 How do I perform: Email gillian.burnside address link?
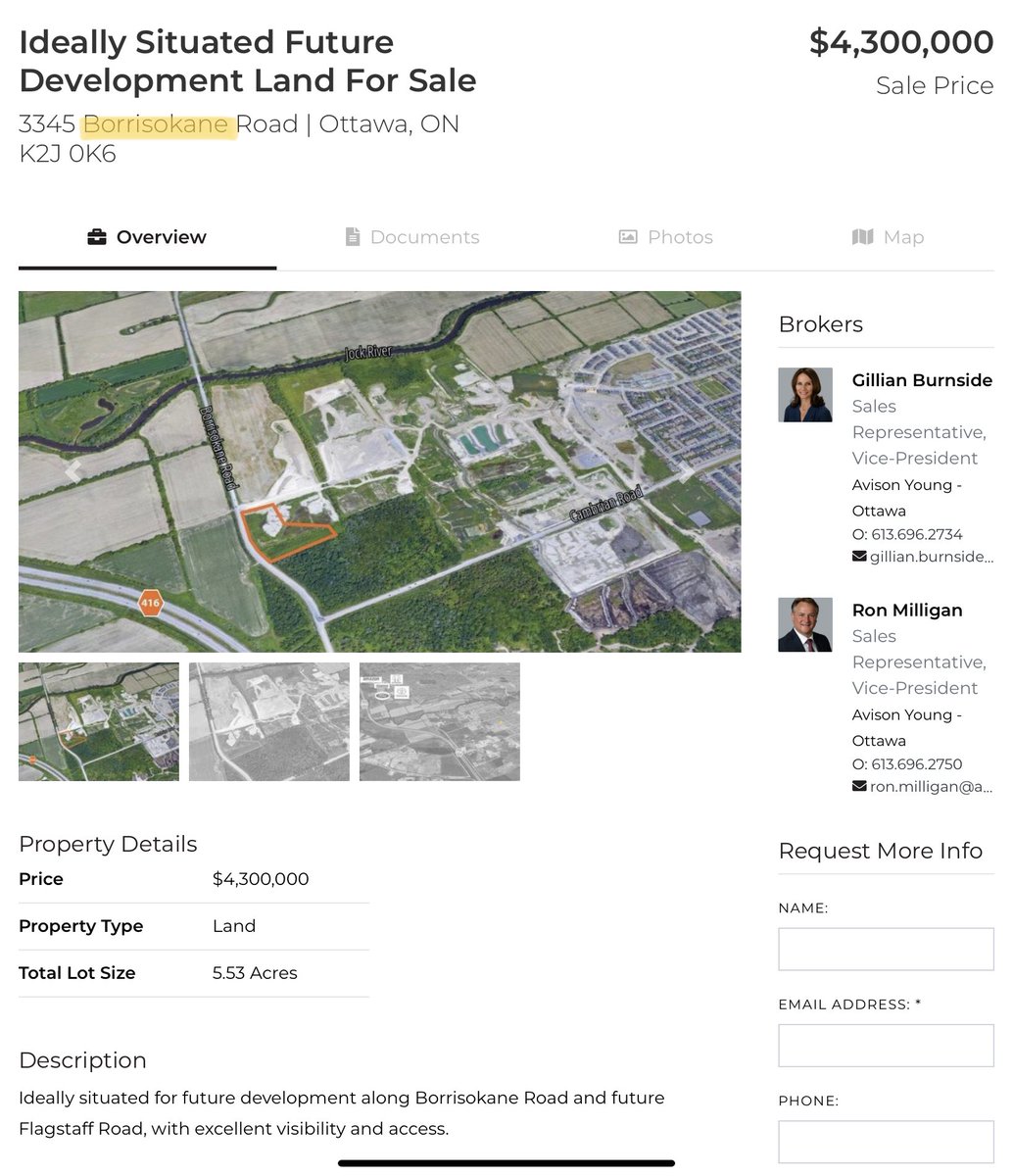coord(932,557)
